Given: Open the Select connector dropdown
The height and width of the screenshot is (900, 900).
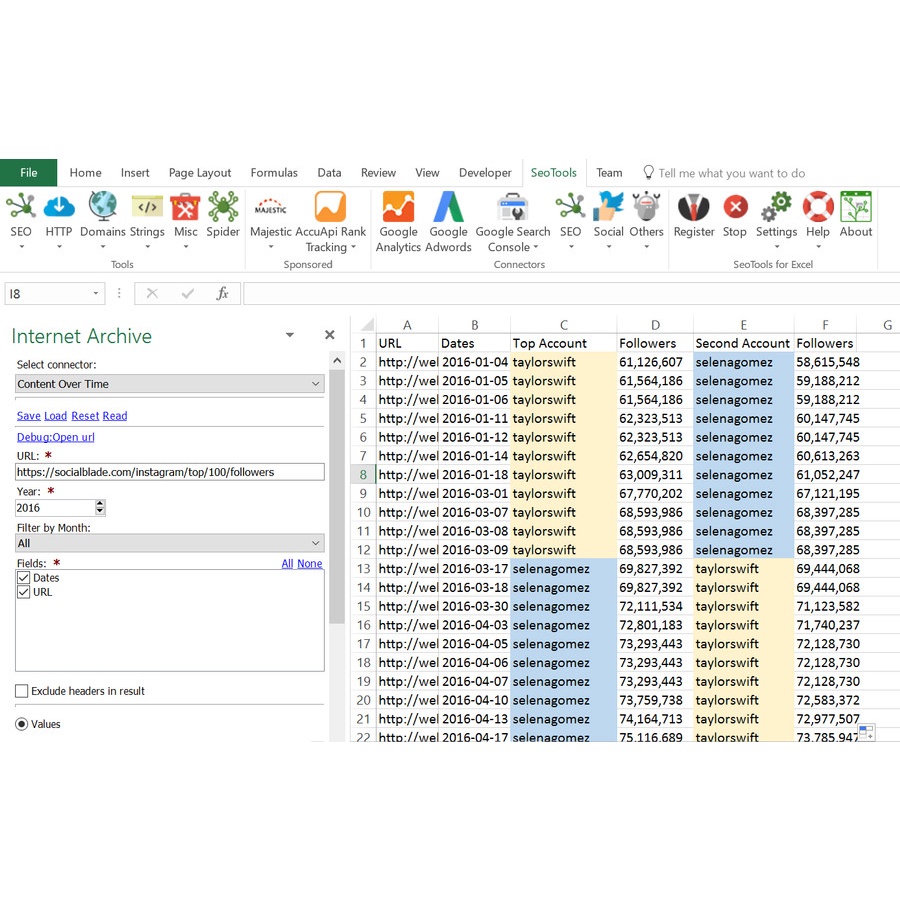Looking at the screenshot, I should point(316,383).
